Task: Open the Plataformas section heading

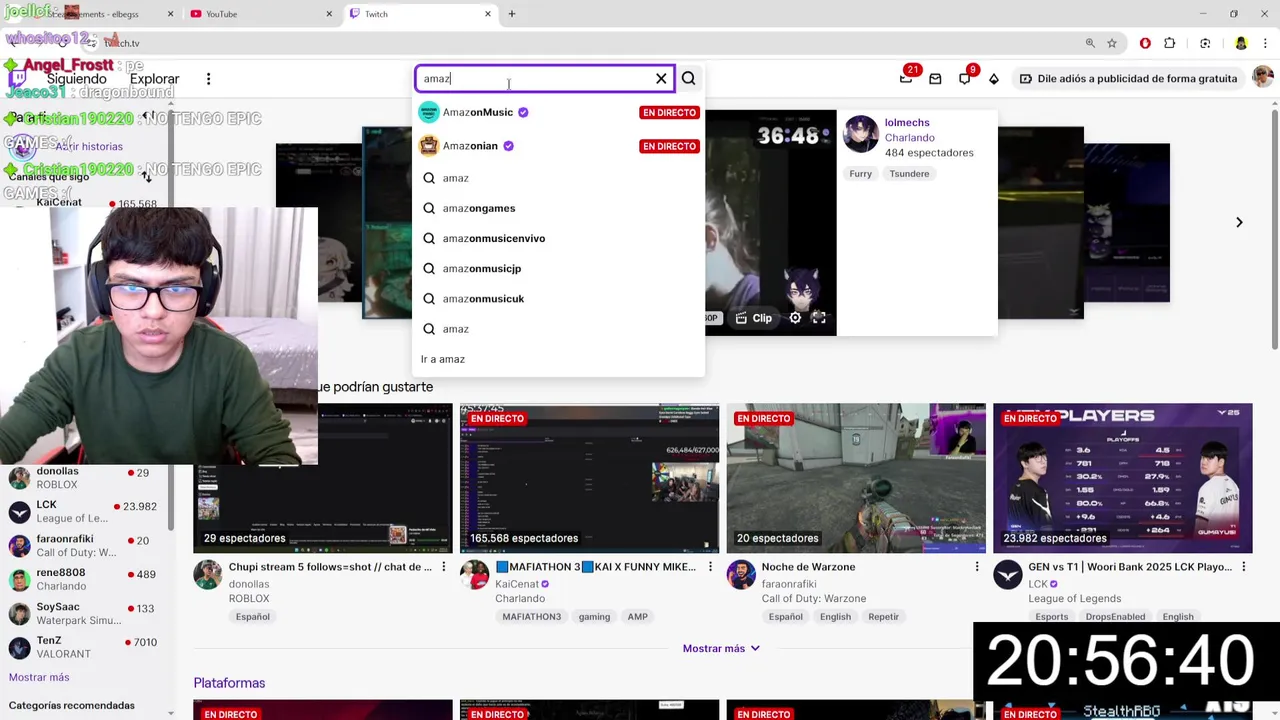Action: (229, 683)
